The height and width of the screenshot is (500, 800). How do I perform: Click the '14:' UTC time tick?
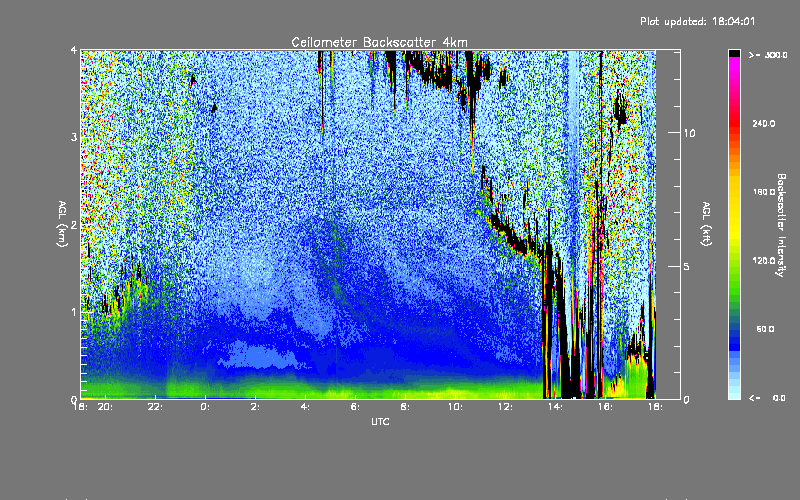click(555, 407)
